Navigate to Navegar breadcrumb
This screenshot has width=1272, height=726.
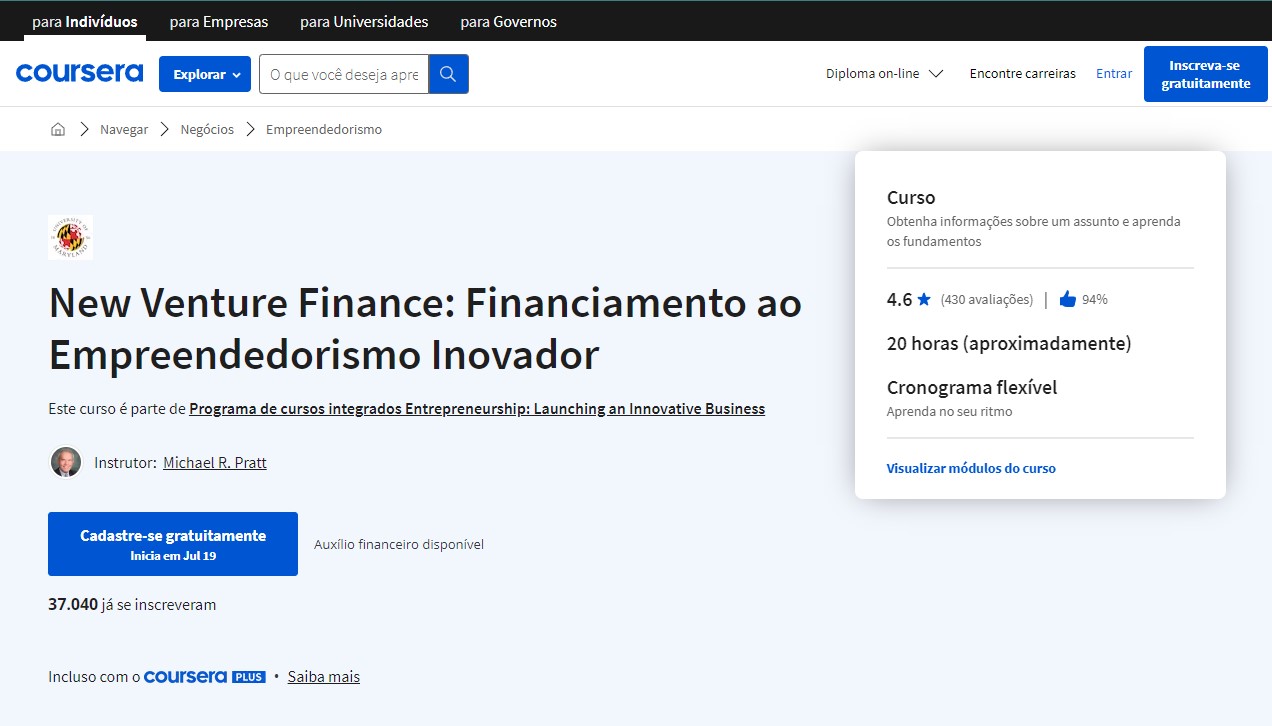pos(124,129)
